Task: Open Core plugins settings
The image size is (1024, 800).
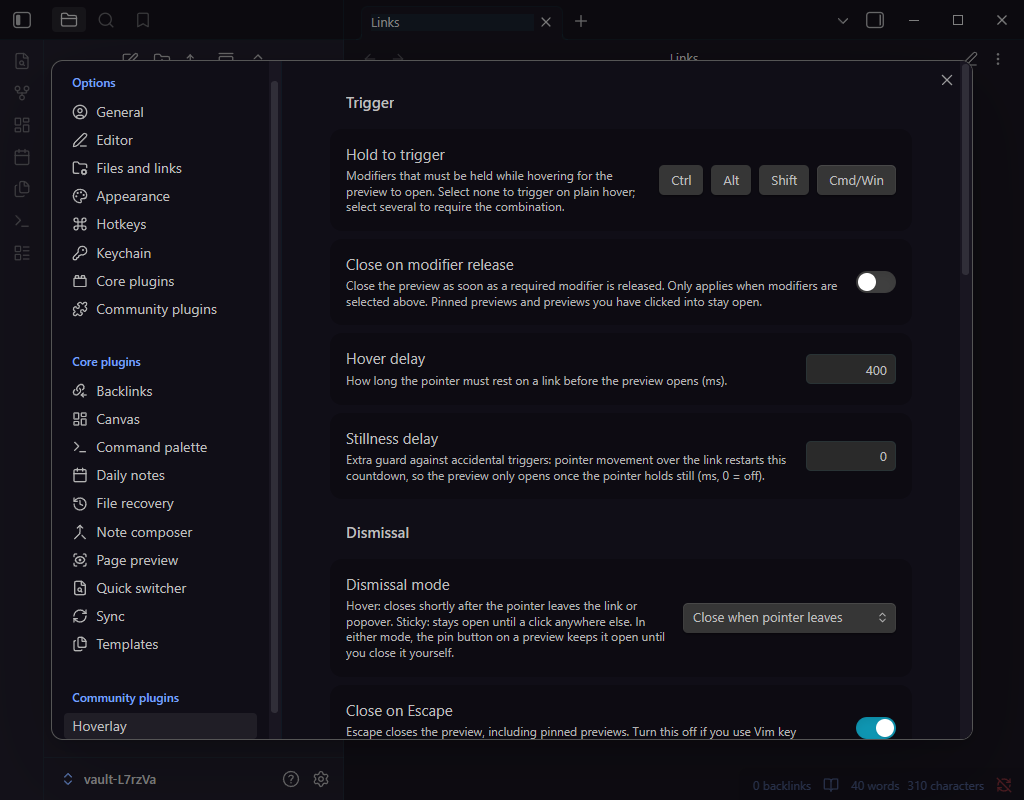Action: pyautogui.click(x=161, y=281)
